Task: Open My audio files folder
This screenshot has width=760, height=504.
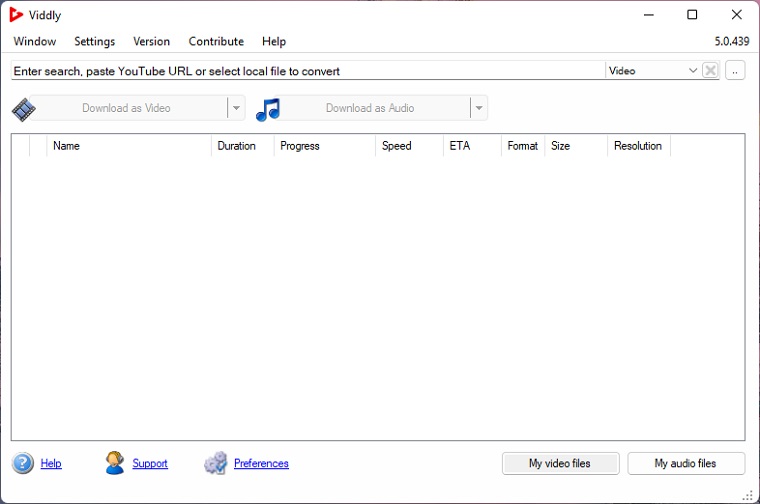Action: [x=686, y=463]
